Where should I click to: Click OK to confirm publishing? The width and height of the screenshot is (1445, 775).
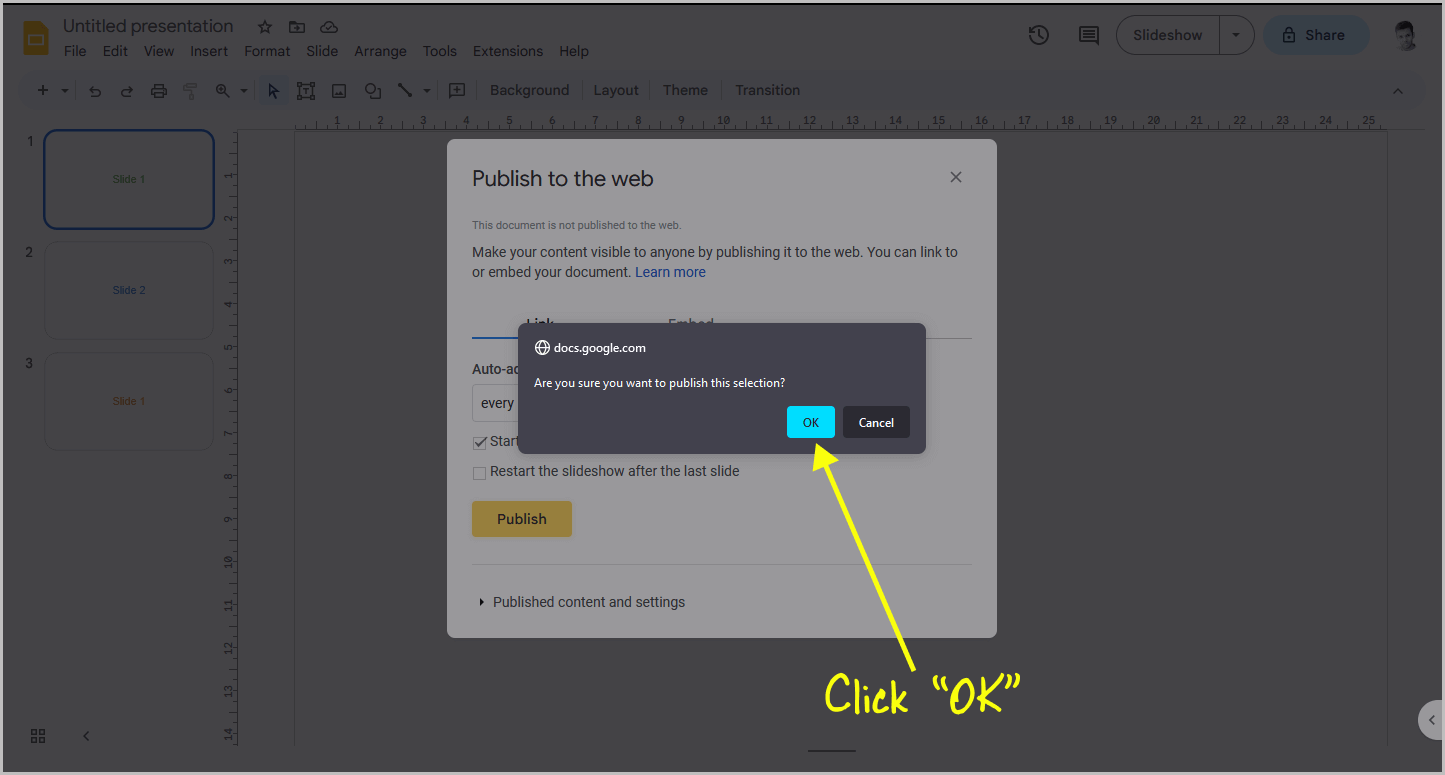coord(810,421)
